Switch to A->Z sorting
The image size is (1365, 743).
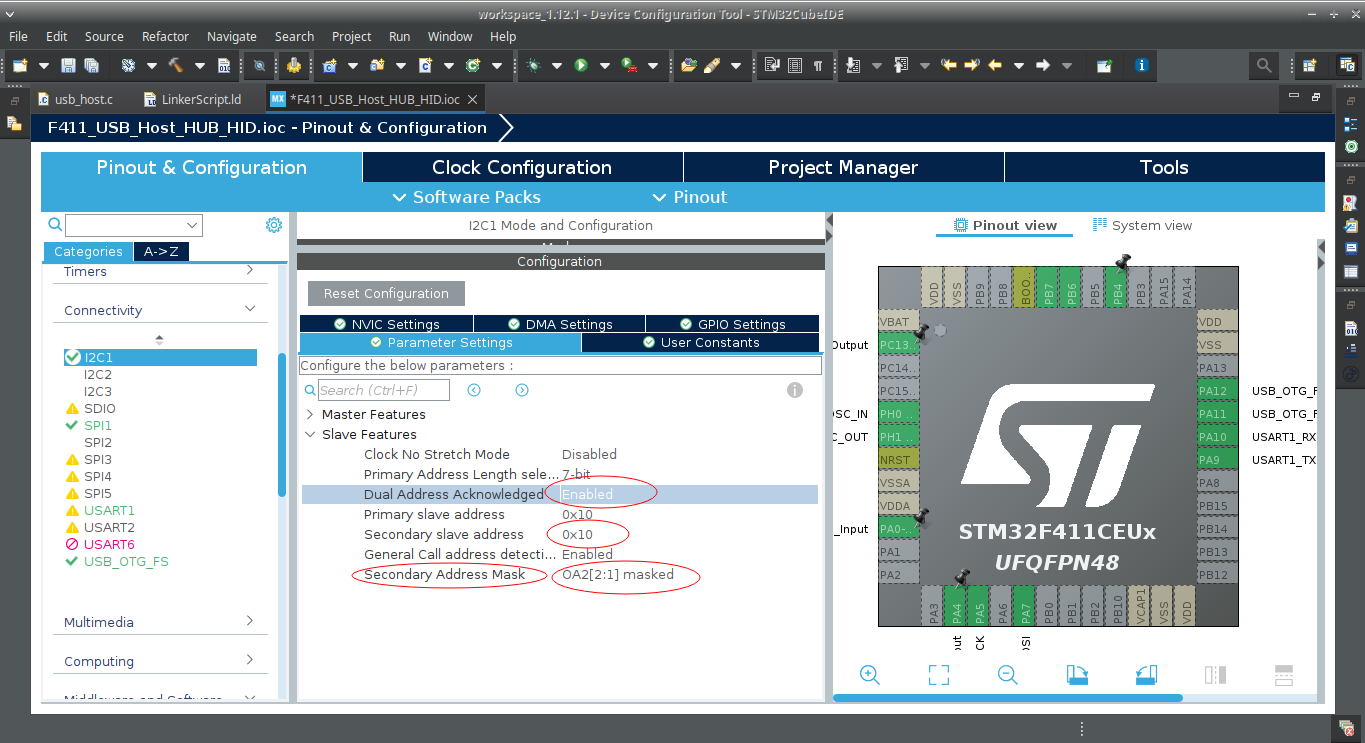pyautogui.click(x=161, y=252)
